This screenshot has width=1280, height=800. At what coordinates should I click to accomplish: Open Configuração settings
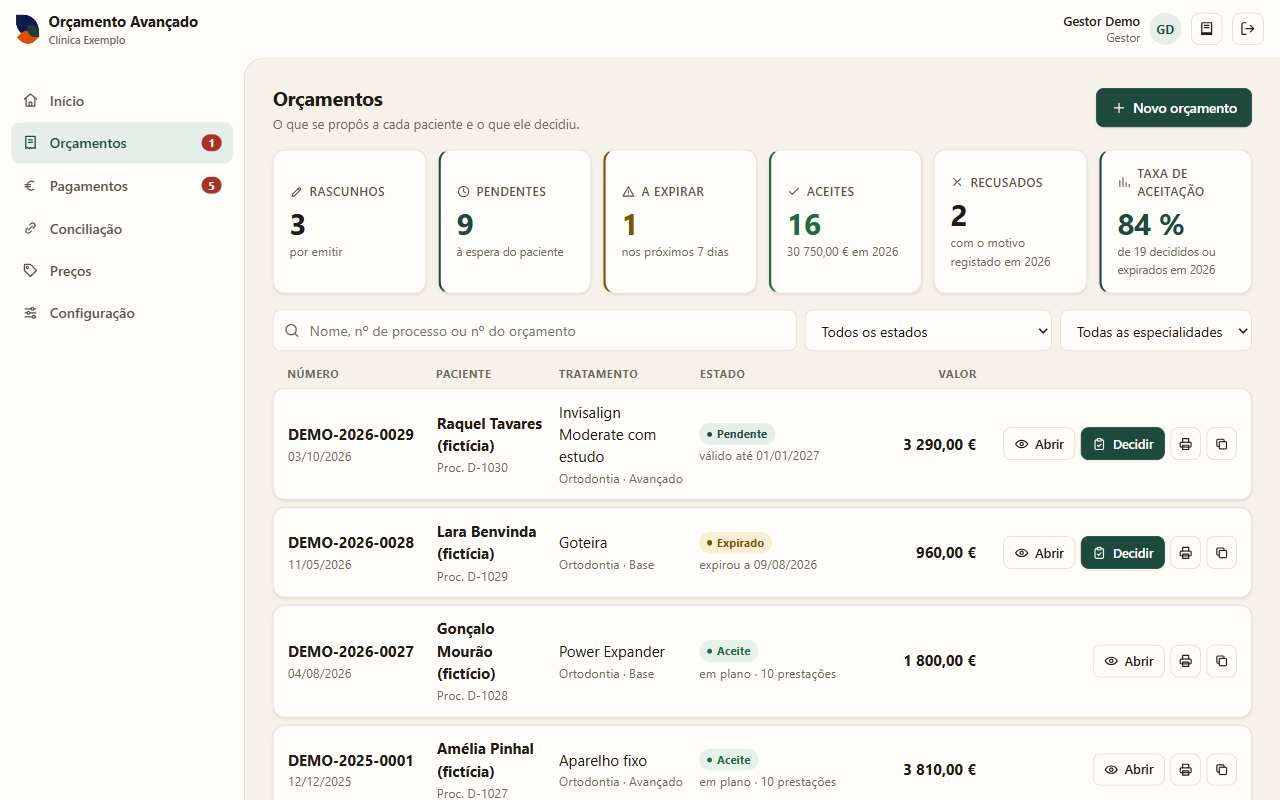122,313
